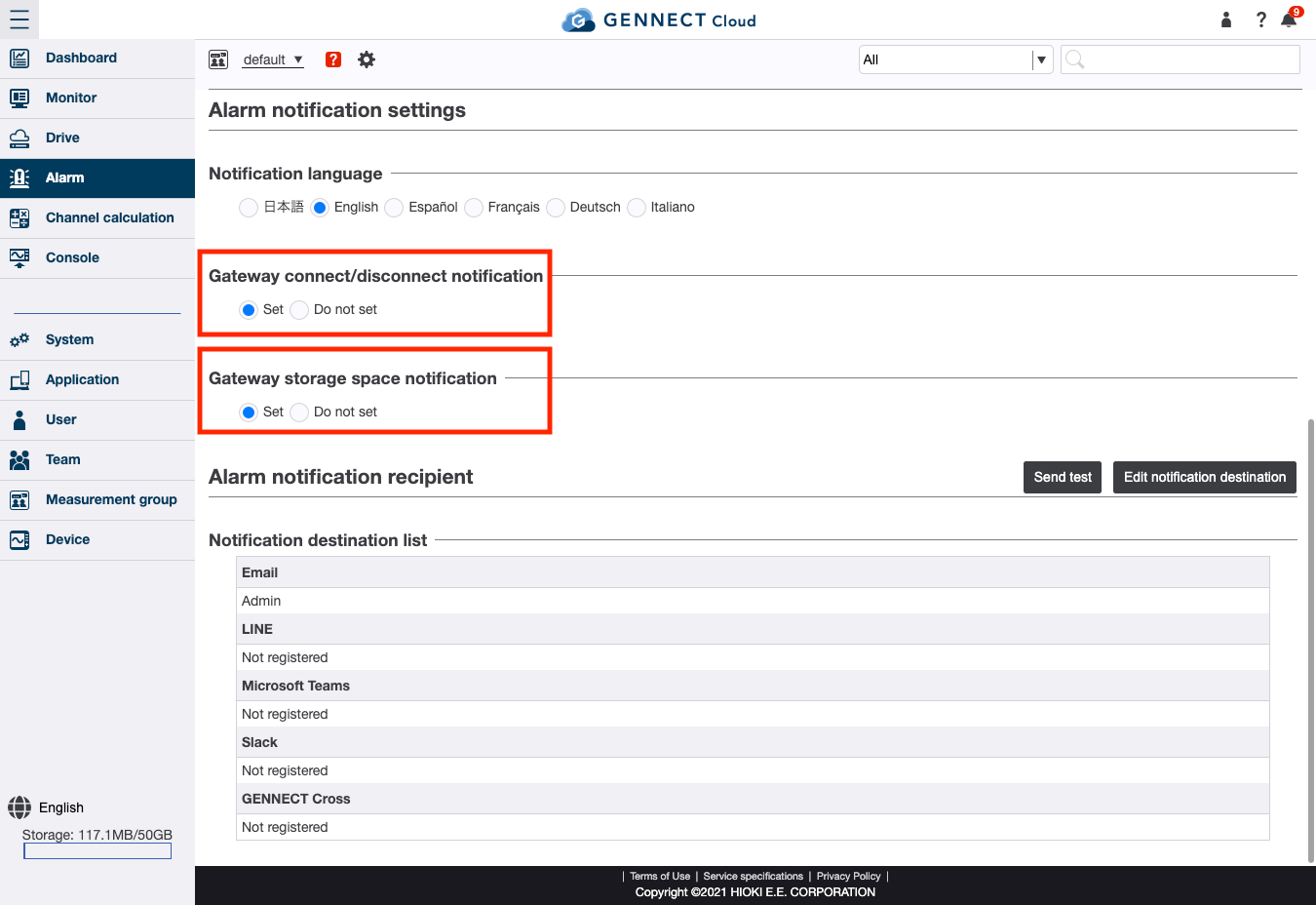Open the Device management page
Screen dimensions: 1316x905
click(66, 538)
